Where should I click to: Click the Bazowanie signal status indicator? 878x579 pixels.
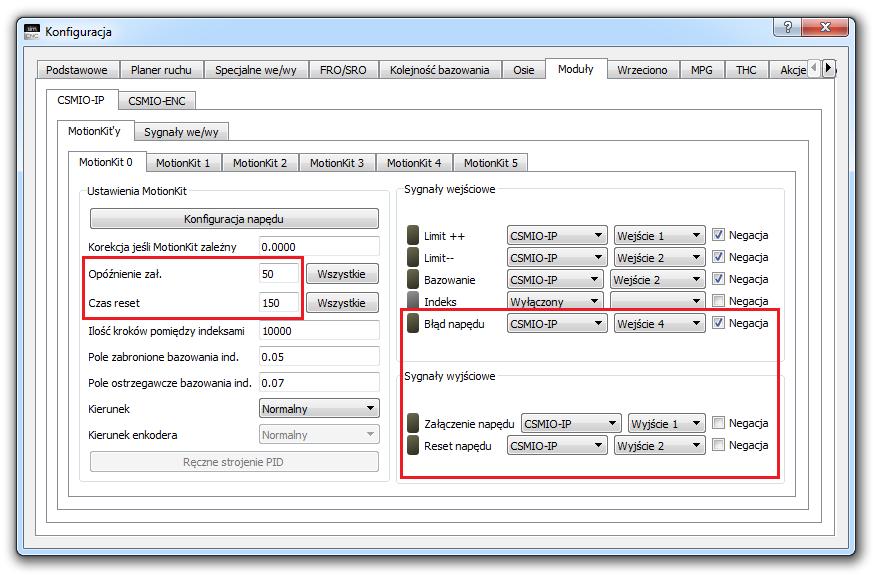(x=413, y=279)
